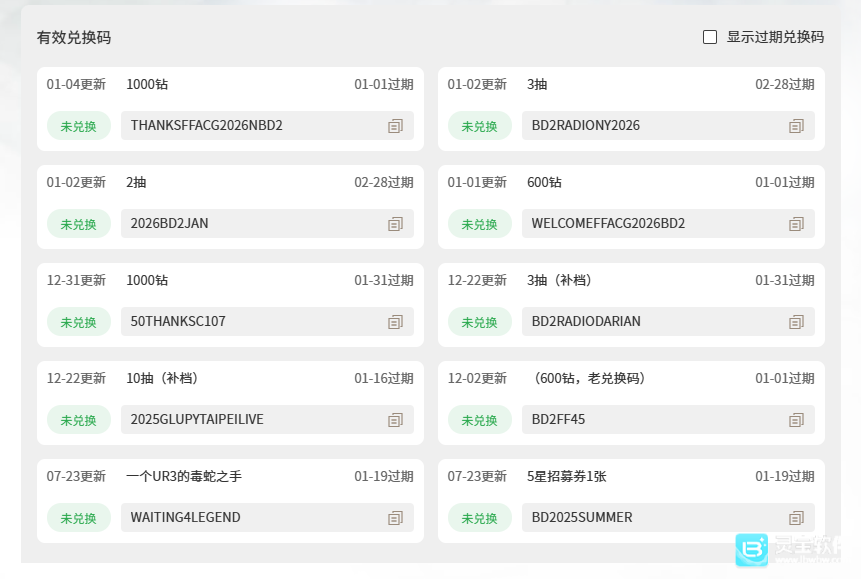This screenshot has width=861, height=579.
Task: Copy the WELCOMEFFACG2026BD2 code
Action: pos(796,224)
